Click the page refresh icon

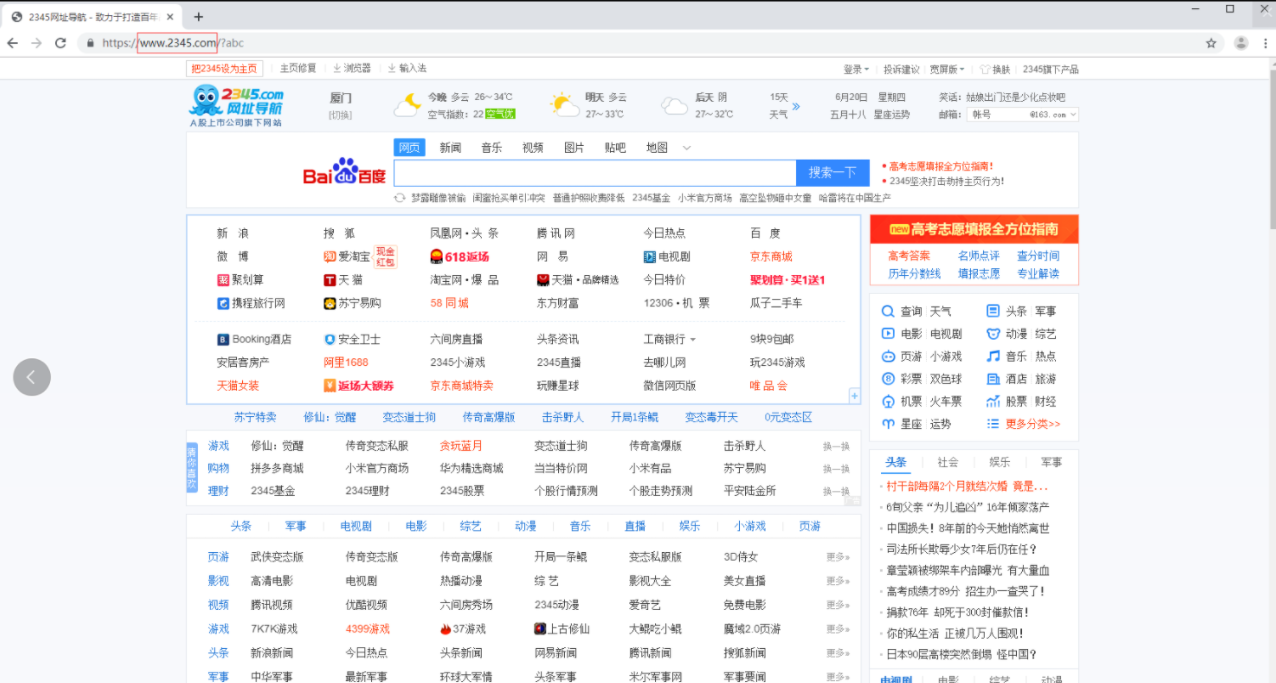coord(63,43)
